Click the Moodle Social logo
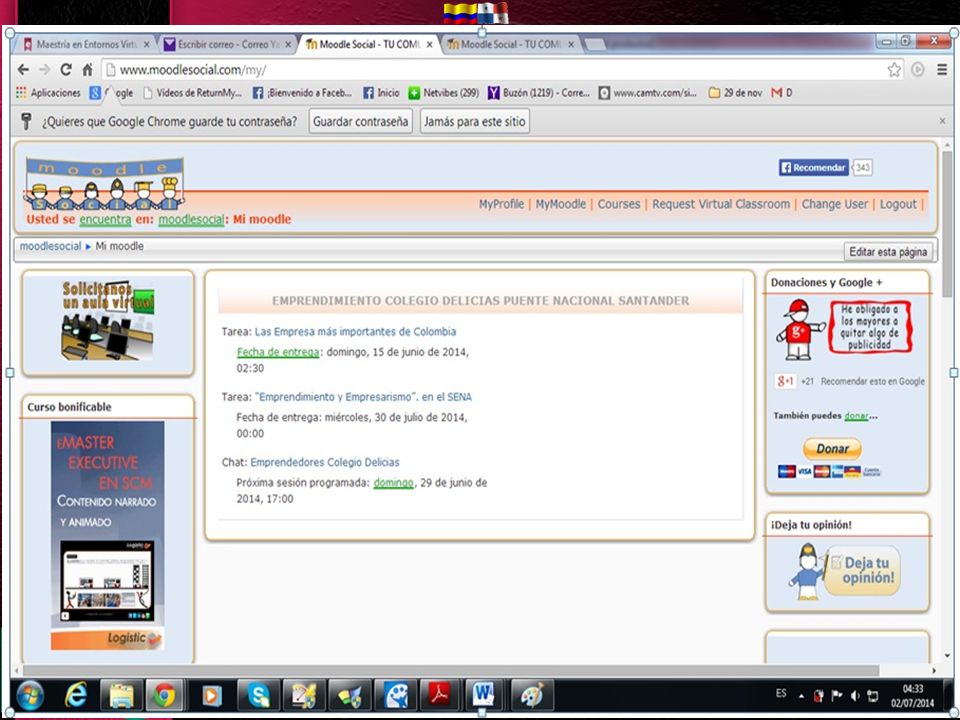The width and height of the screenshot is (960, 720). coord(104,184)
